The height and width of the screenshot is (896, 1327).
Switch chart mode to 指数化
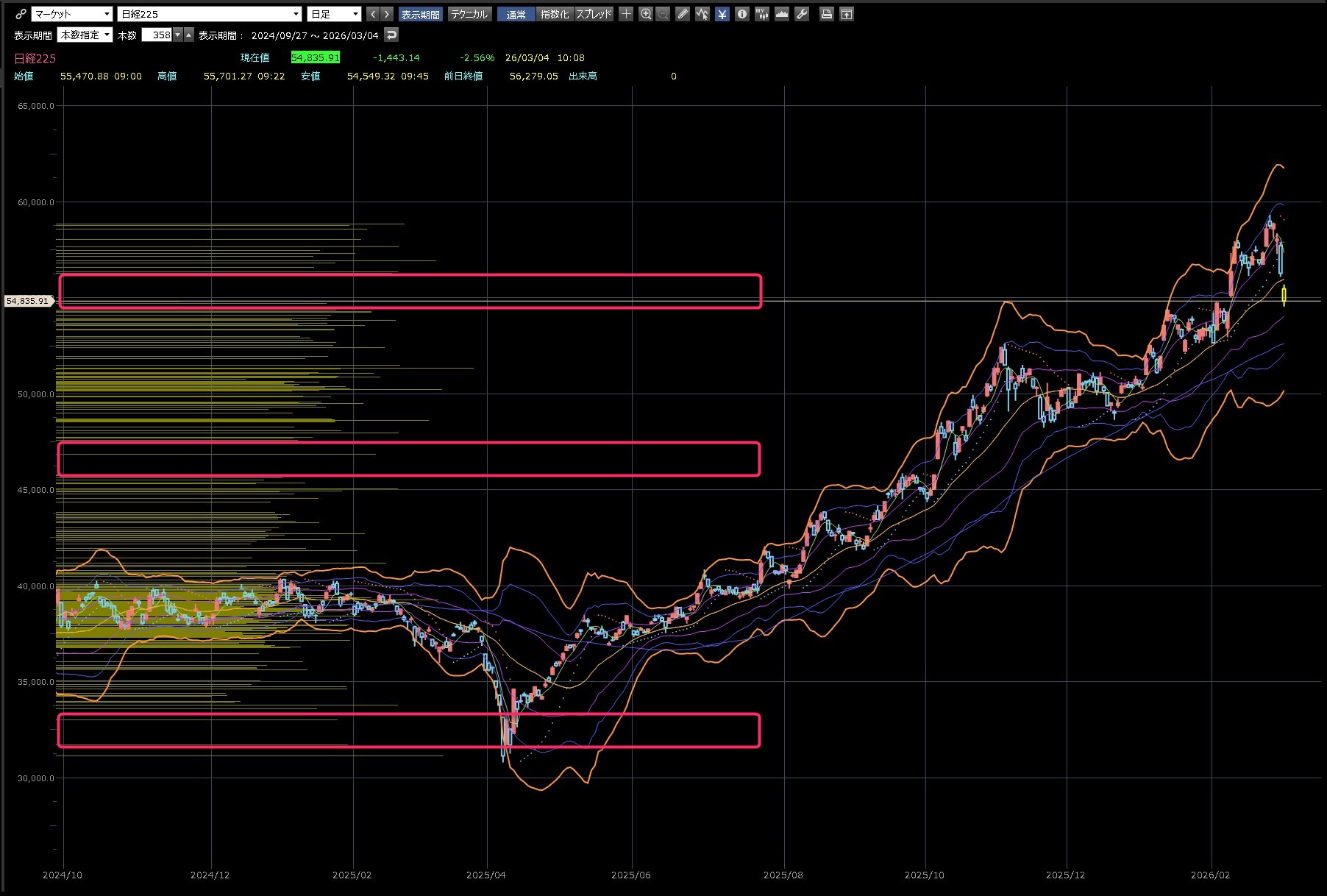point(554,14)
